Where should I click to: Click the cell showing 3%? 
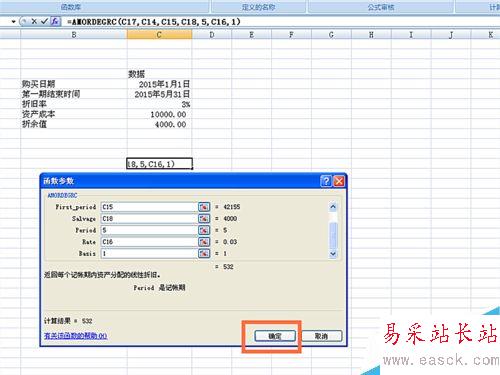159,104
